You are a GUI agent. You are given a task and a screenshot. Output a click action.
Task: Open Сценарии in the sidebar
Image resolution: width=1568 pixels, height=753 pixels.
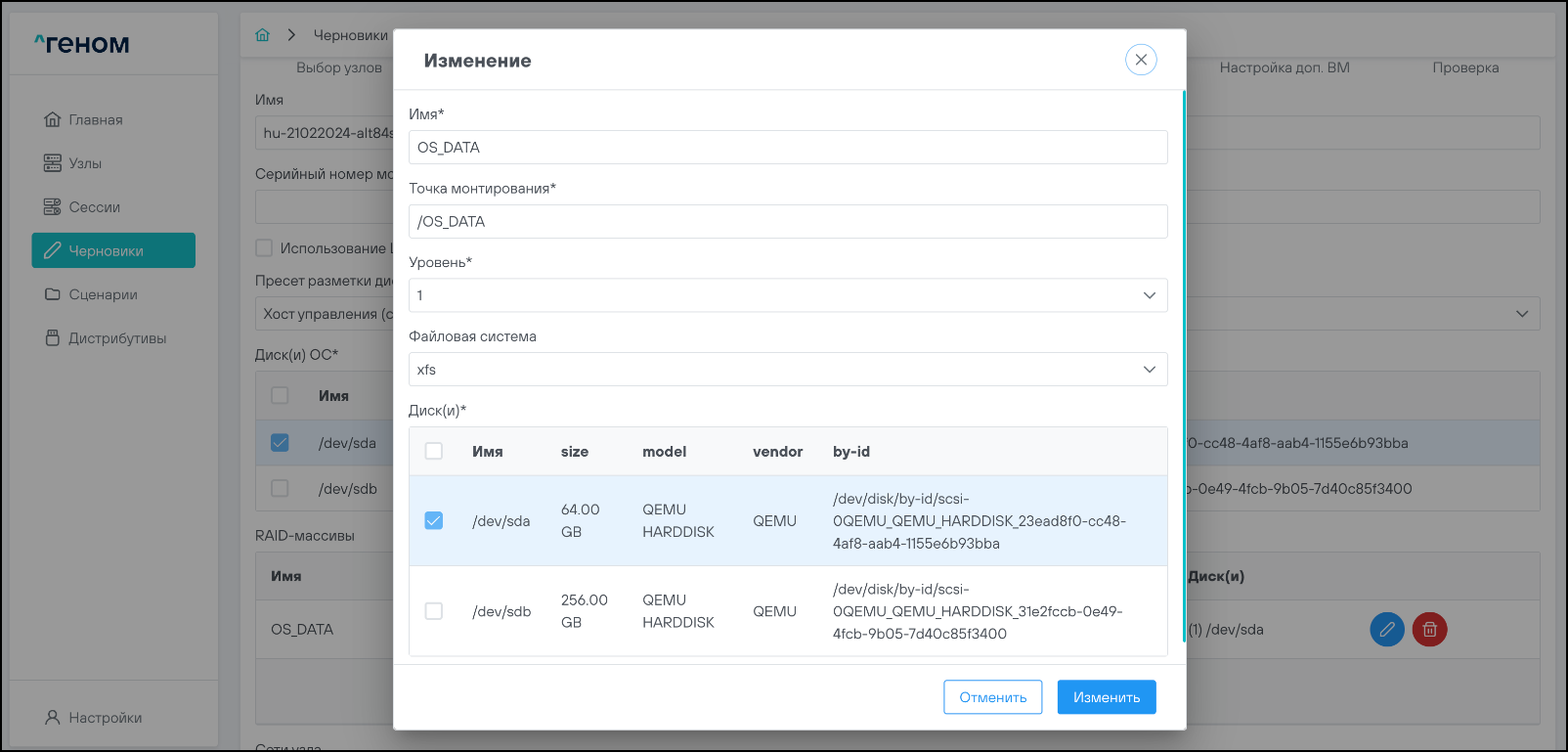[x=103, y=294]
